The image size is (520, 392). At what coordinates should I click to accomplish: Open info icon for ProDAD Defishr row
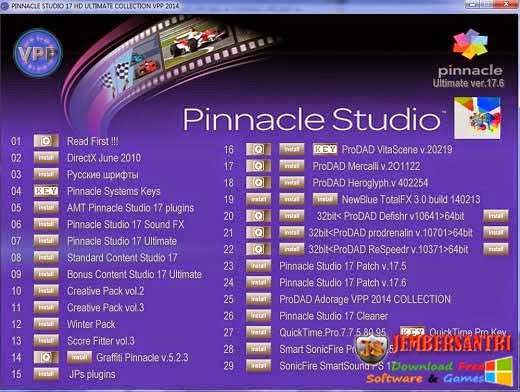coord(258,216)
